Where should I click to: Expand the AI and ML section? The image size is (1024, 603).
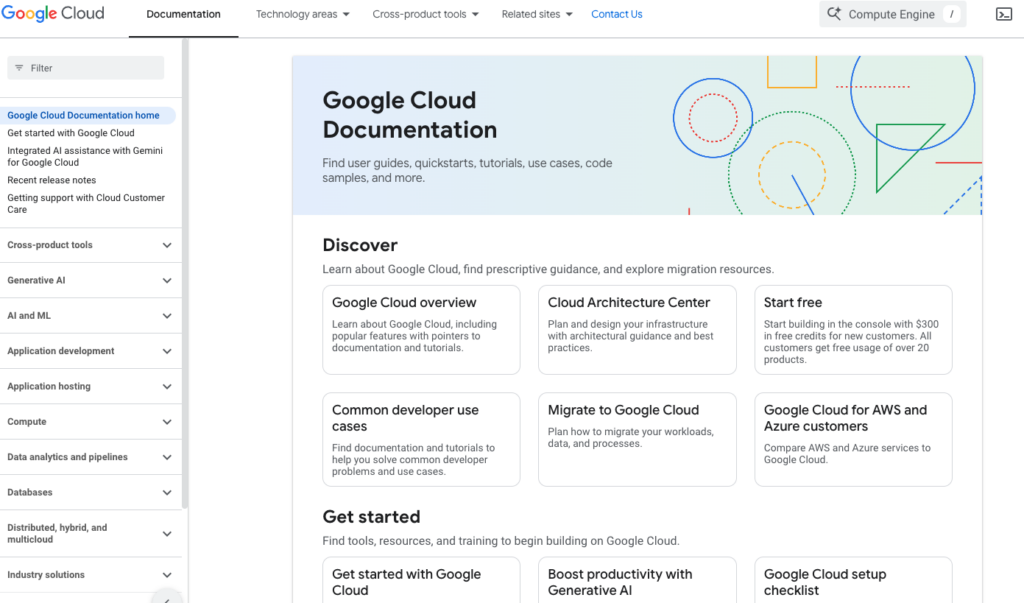coord(90,316)
